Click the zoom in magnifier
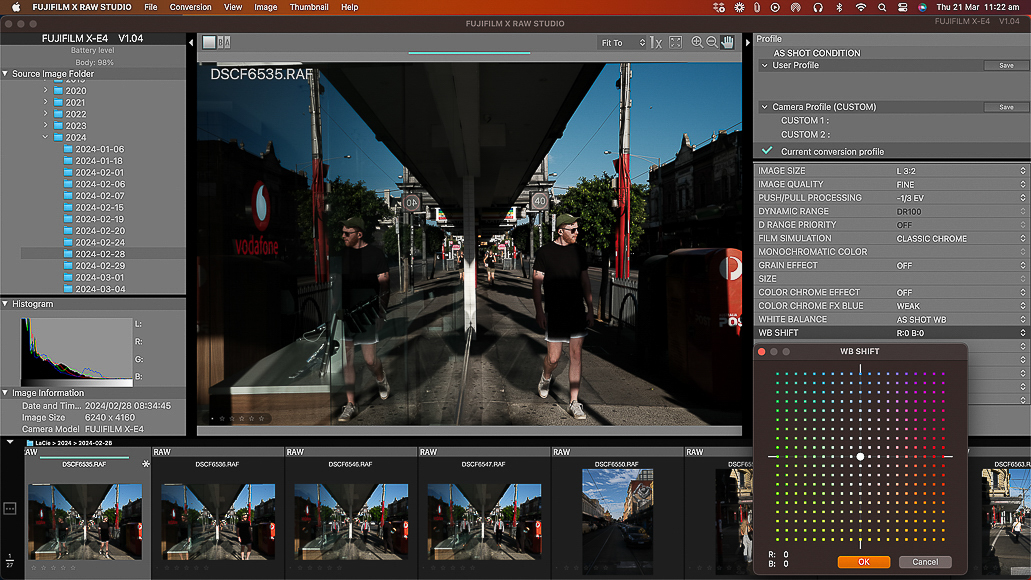The height and width of the screenshot is (580, 1031). pyautogui.click(x=697, y=42)
